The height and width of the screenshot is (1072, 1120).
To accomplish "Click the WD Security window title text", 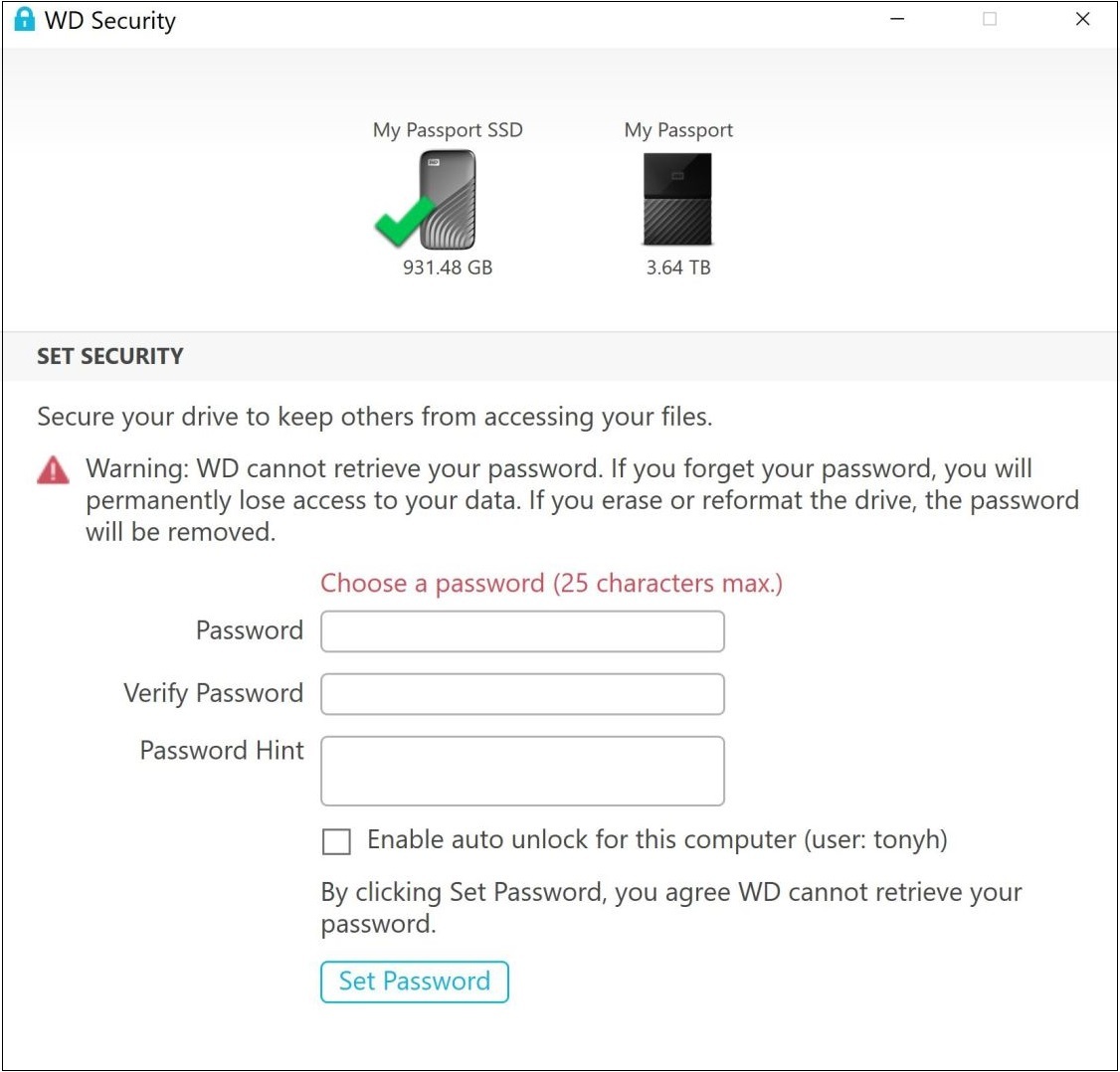I will (x=109, y=19).
